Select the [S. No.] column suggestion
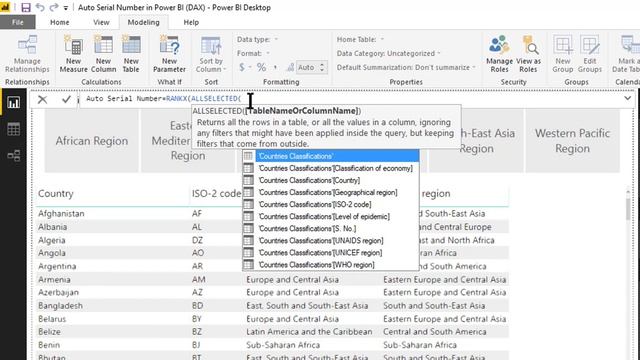 (x=331, y=229)
